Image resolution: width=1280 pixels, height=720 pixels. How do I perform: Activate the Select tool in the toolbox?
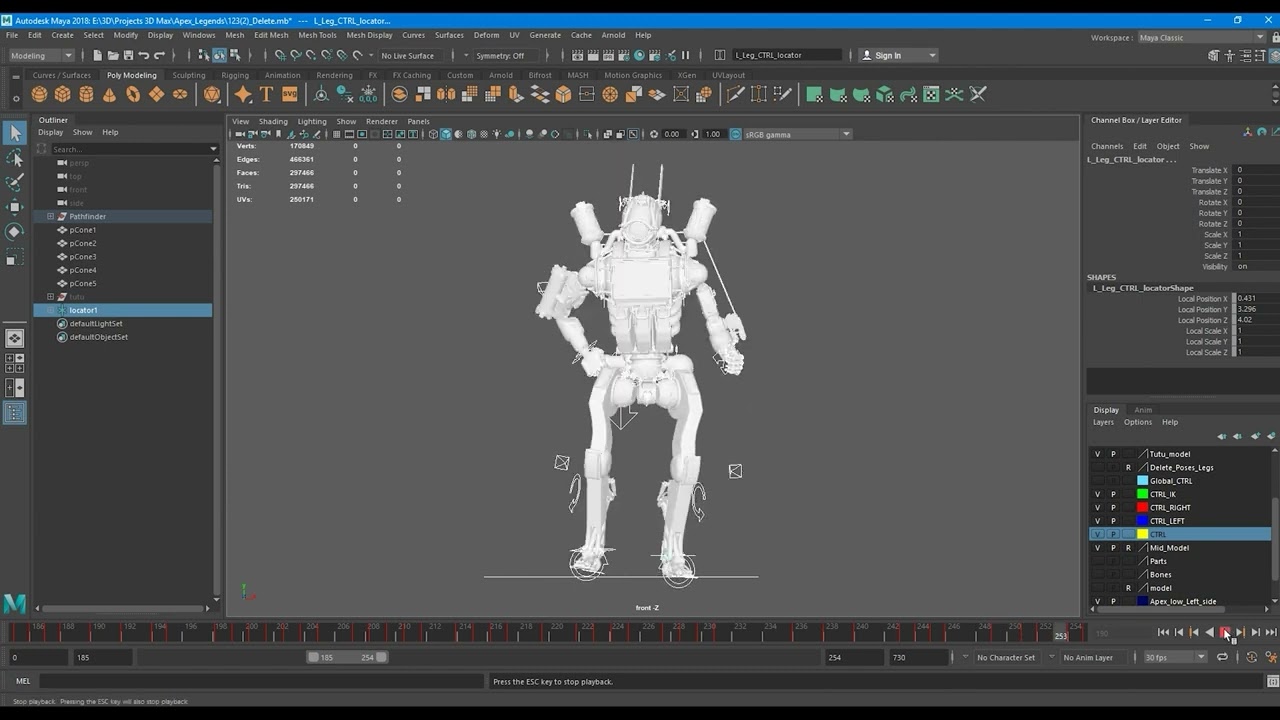tap(14, 133)
